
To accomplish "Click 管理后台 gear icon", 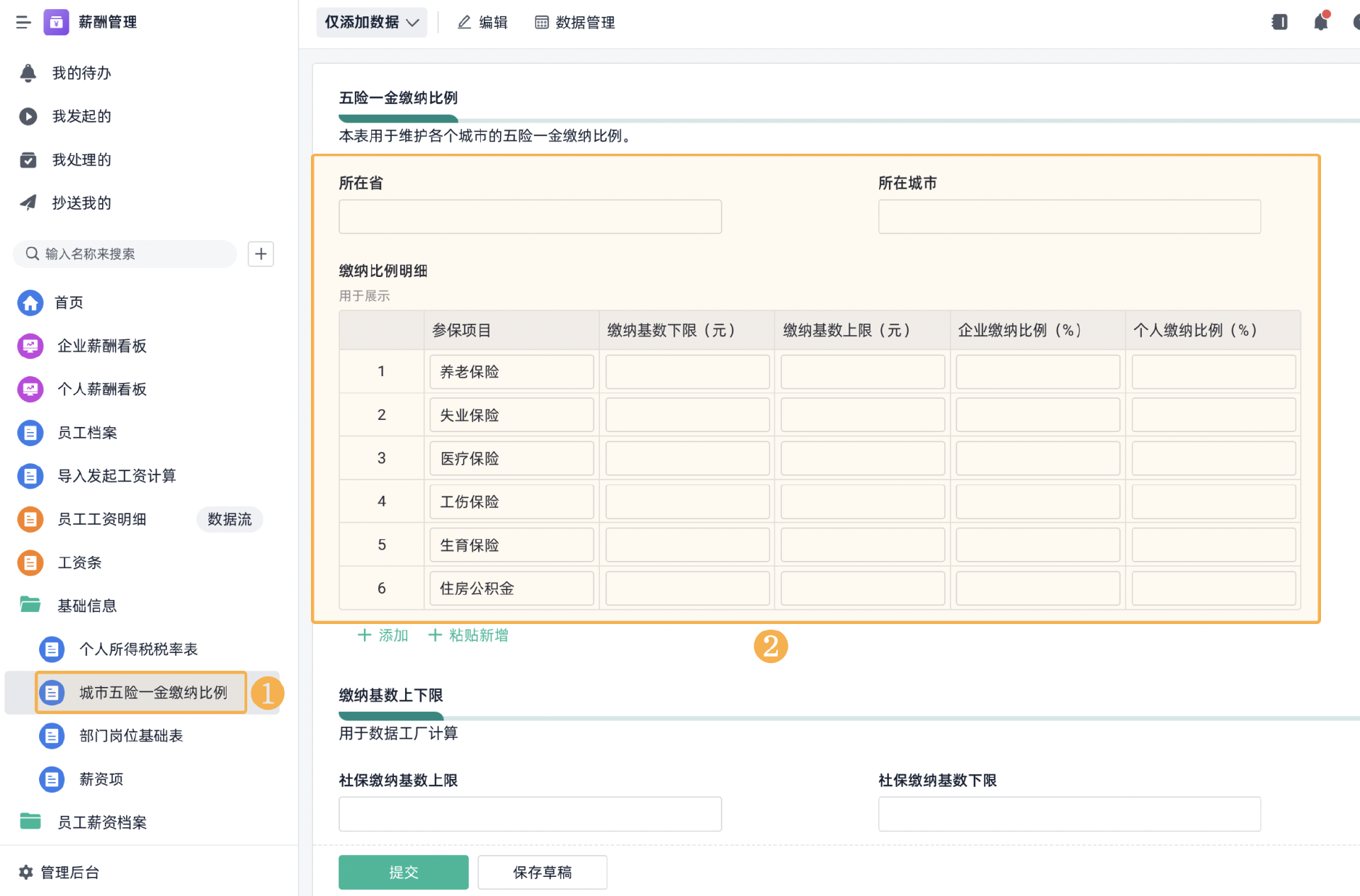I will tap(26, 872).
